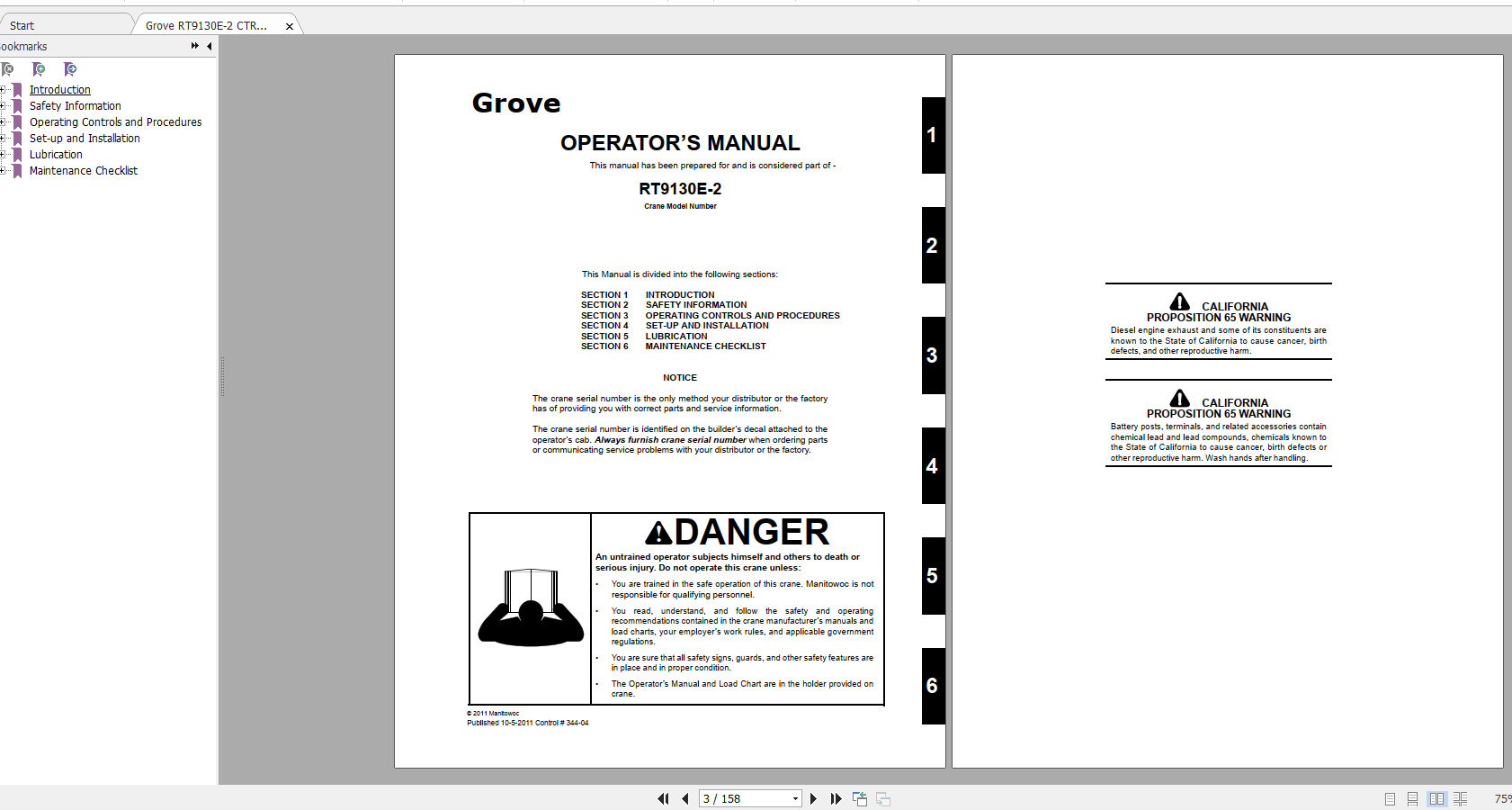1512x810 pixels.
Task: Expand the Introduction bookmark node
Action: [3, 90]
